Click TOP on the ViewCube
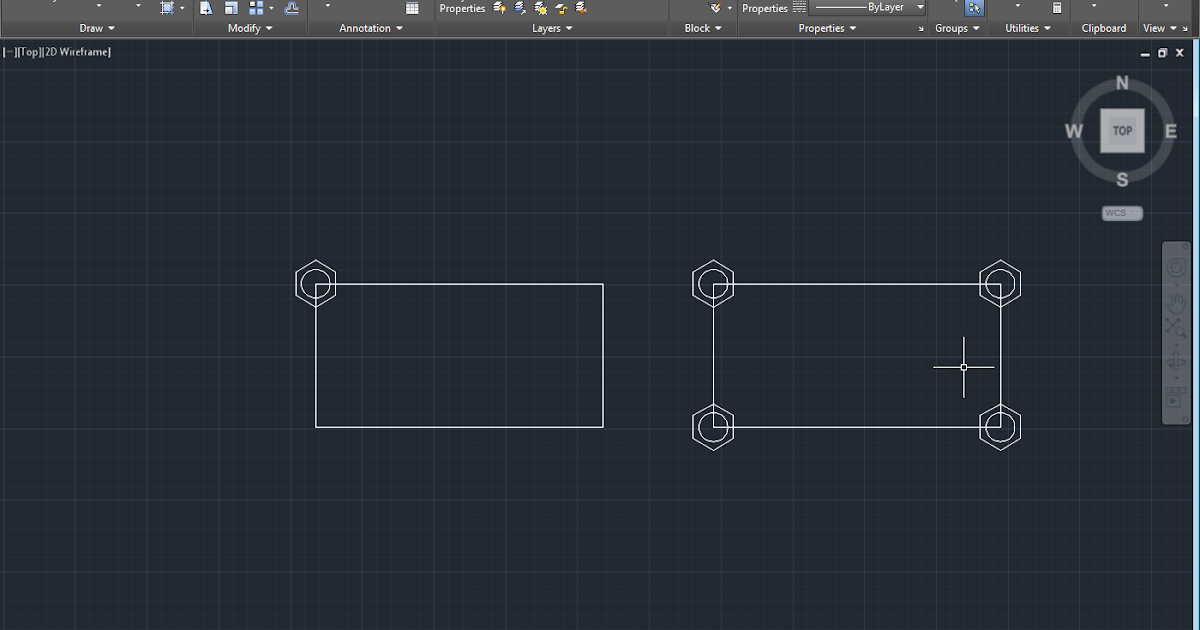The height and width of the screenshot is (630, 1200). pyautogui.click(x=1122, y=130)
